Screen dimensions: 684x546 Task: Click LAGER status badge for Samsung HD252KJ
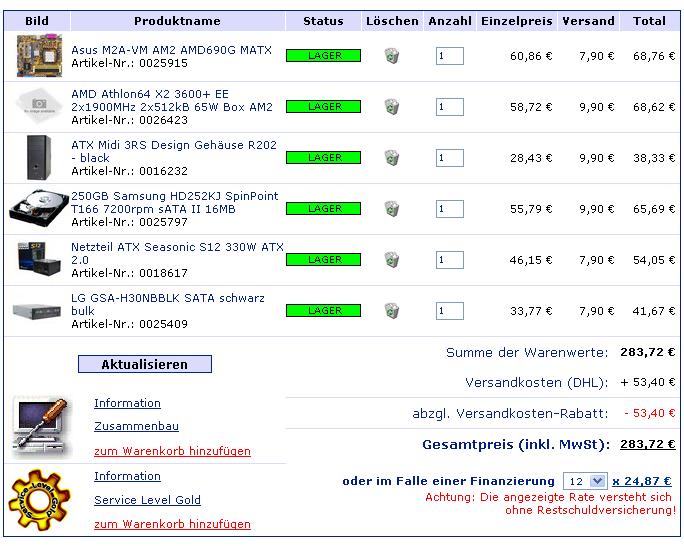[x=323, y=209]
